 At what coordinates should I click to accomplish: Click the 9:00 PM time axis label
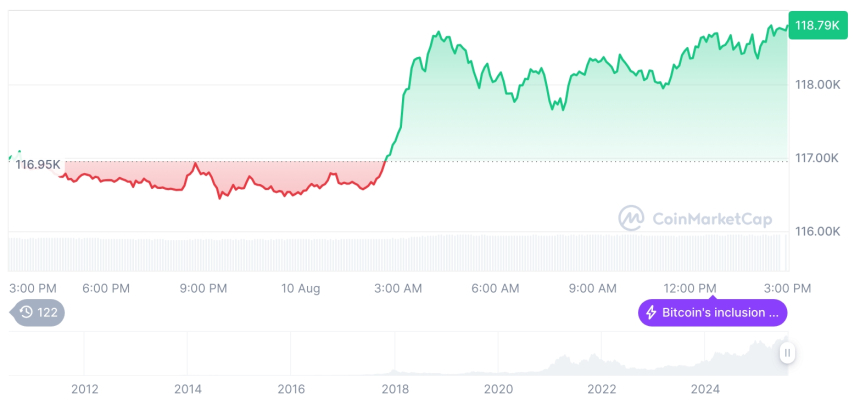click(x=203, y=288)
